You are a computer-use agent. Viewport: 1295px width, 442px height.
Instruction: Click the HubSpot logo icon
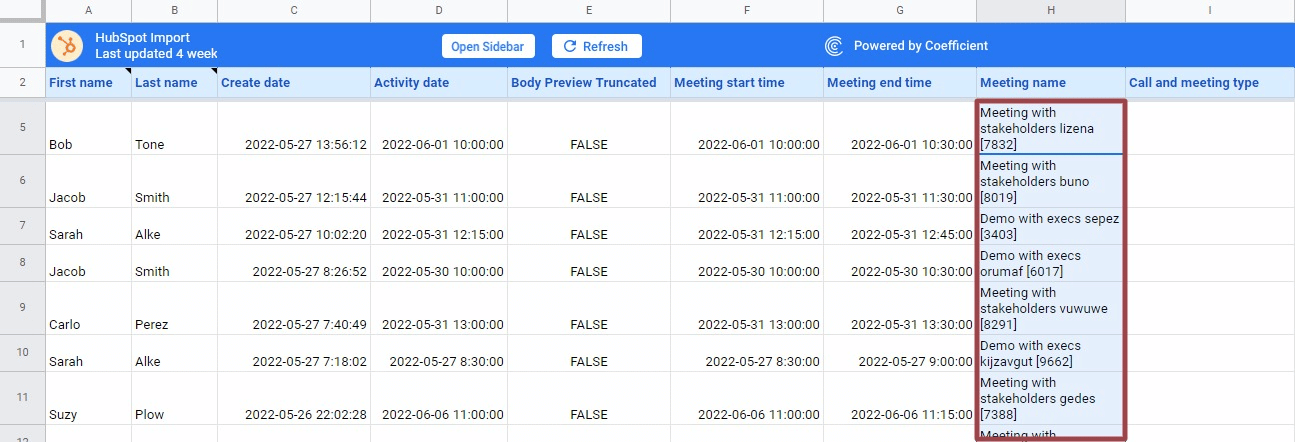(67, 46)
